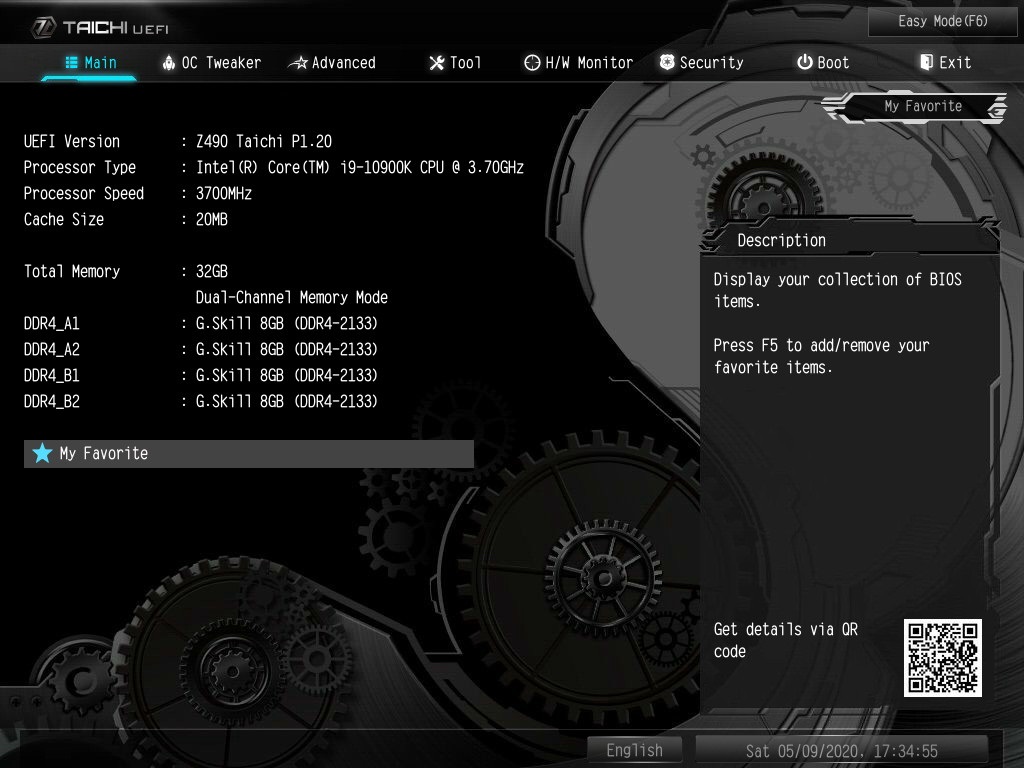
Task: Select the highlighted My Favorite list entry
Action: click(x=248, y=454)
